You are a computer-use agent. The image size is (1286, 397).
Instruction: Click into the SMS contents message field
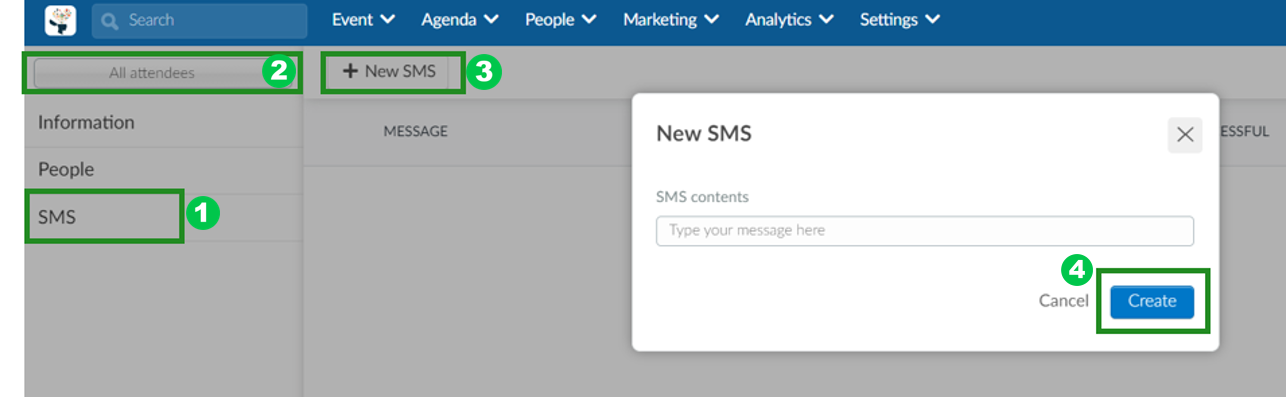pyautogui.click(x=925, y=230)
